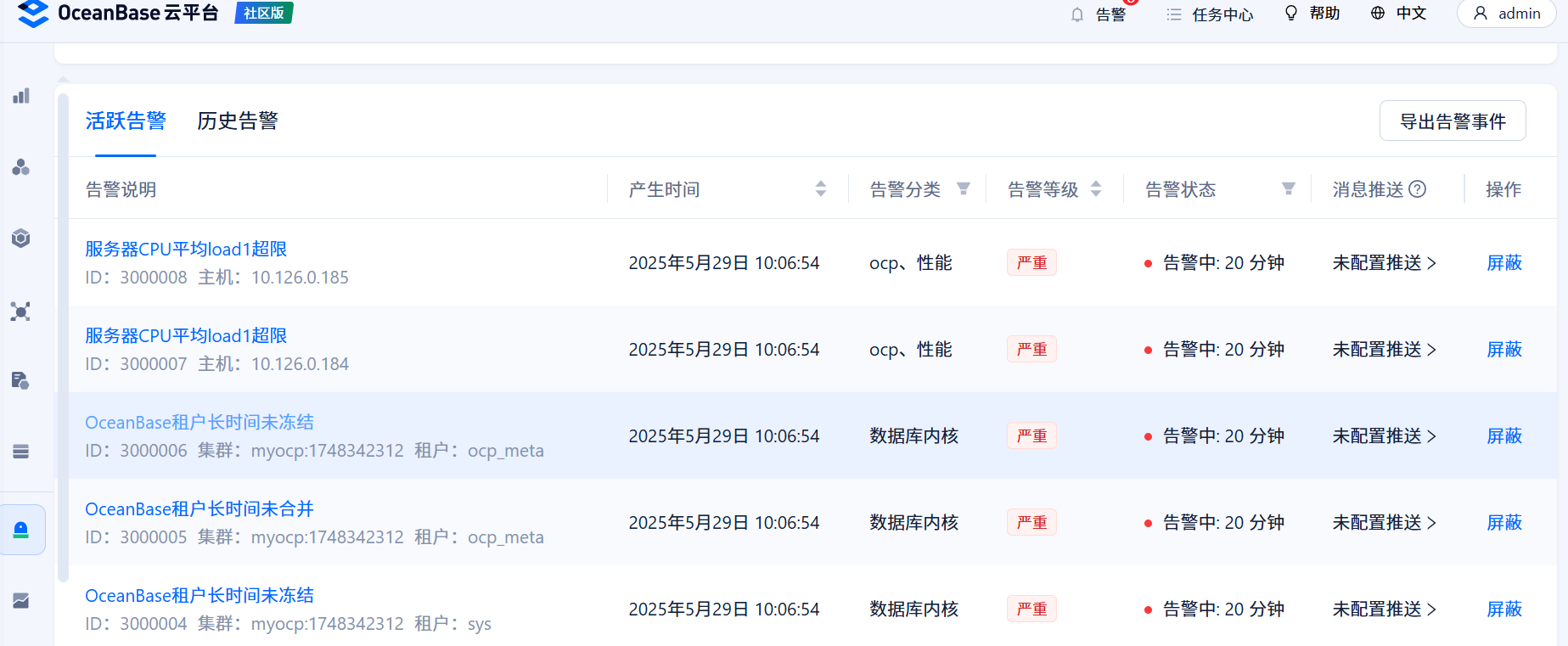Click 未配置推送 for alarm ID 3000006

[1385, 436]
